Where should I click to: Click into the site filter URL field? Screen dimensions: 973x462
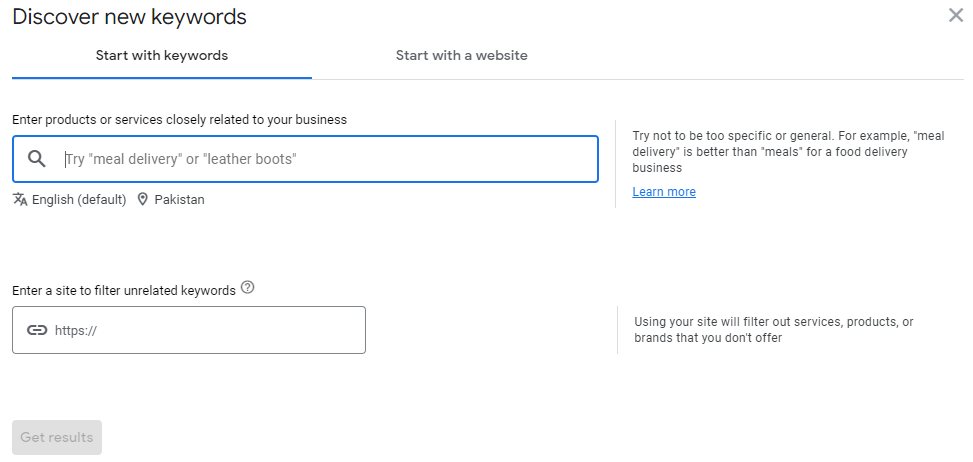click(x=189, y=330)
